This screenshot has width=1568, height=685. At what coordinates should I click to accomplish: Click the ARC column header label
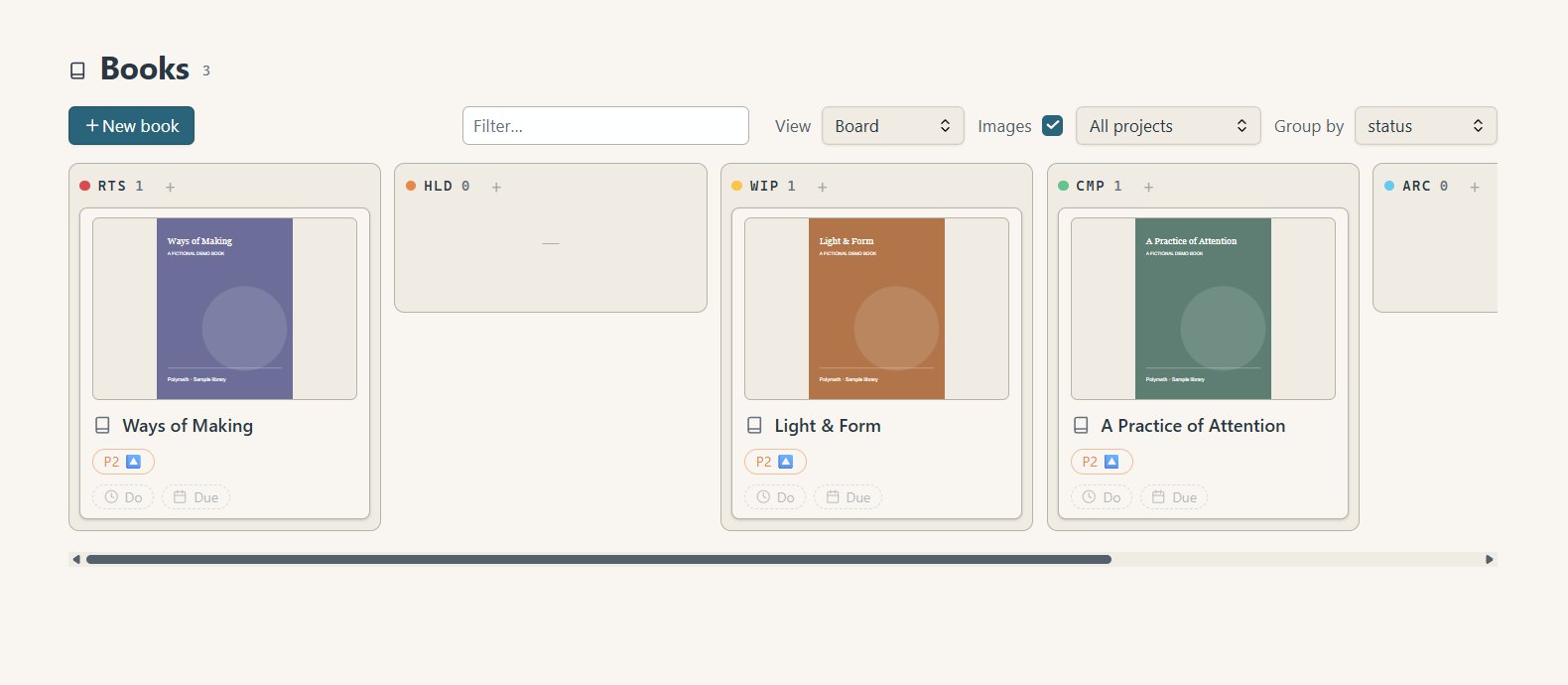1416,186
